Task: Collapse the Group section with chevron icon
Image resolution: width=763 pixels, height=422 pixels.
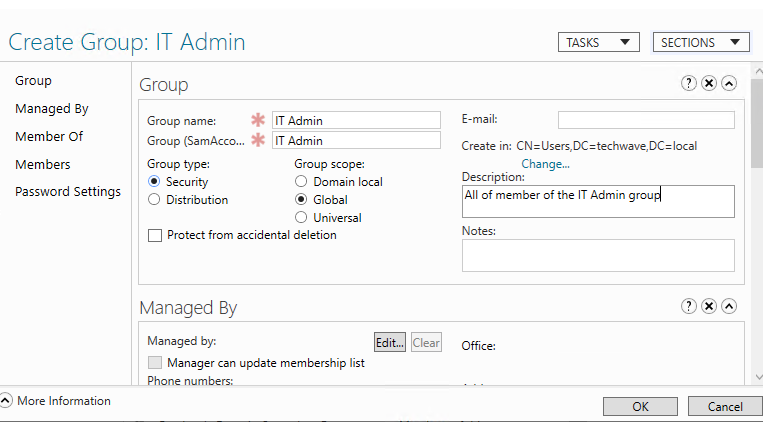Action: tap(729, 84)
